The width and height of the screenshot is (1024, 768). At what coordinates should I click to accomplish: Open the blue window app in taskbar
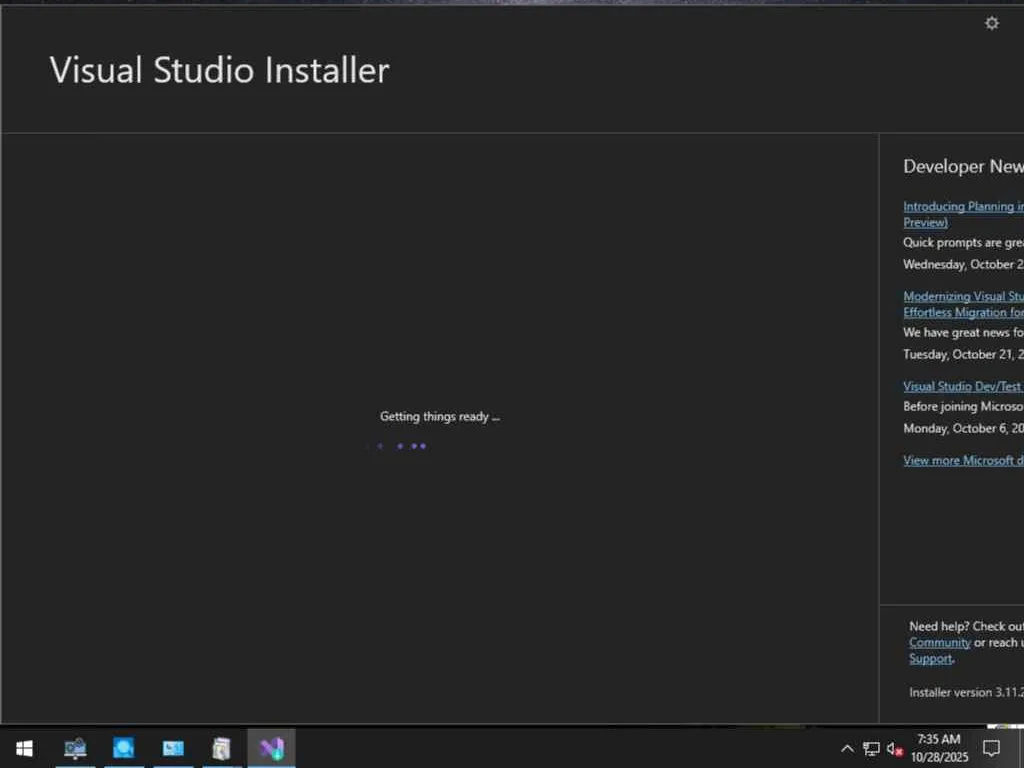173,748
